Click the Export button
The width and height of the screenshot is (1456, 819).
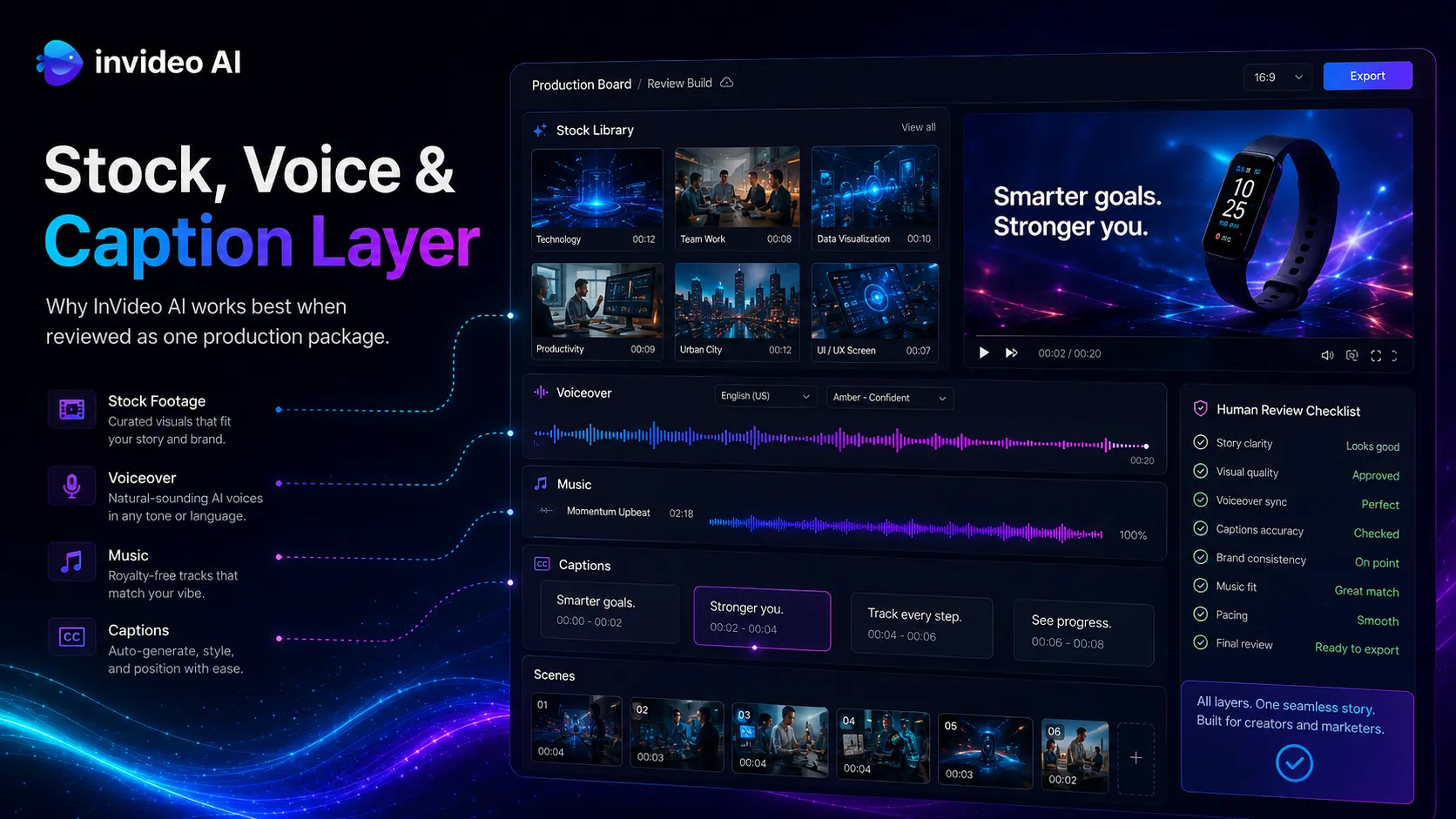click(x=1367, y=76)
